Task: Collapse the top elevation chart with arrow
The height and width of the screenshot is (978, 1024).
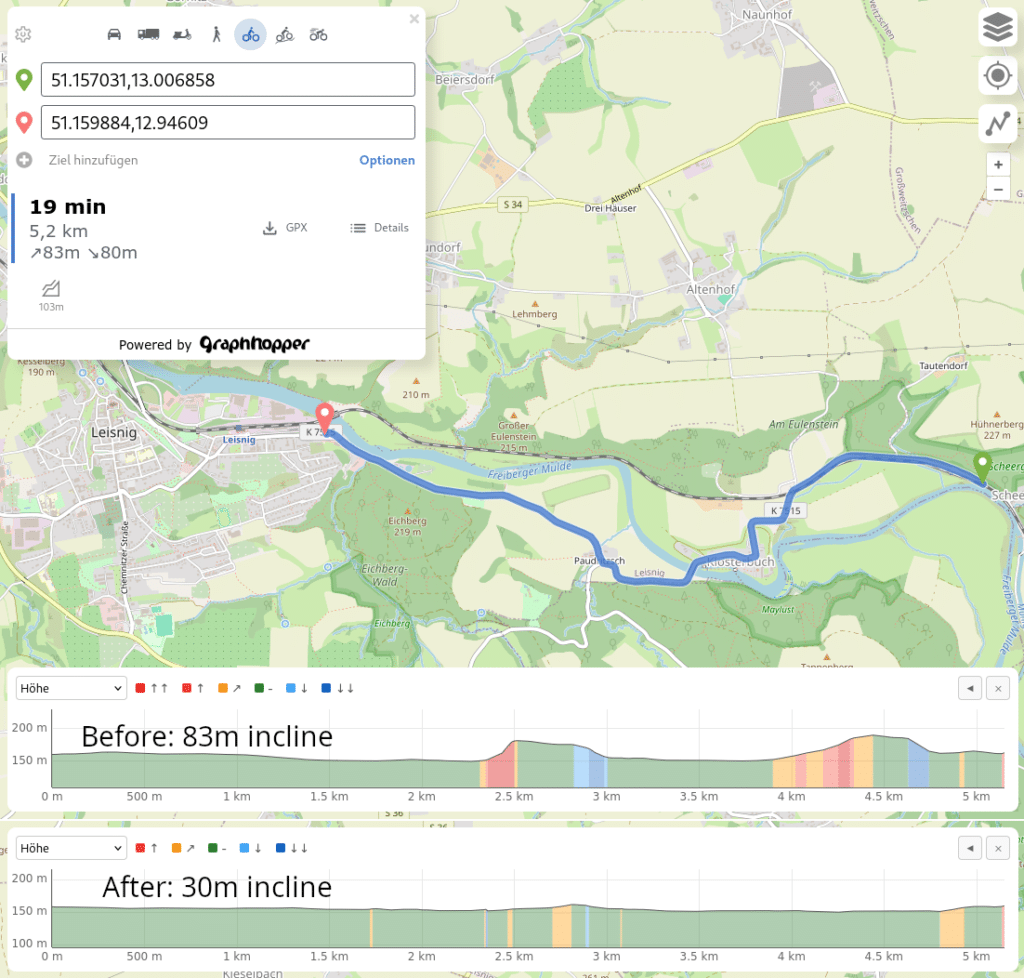Action: pyautogui.click(x=968, y=688)
